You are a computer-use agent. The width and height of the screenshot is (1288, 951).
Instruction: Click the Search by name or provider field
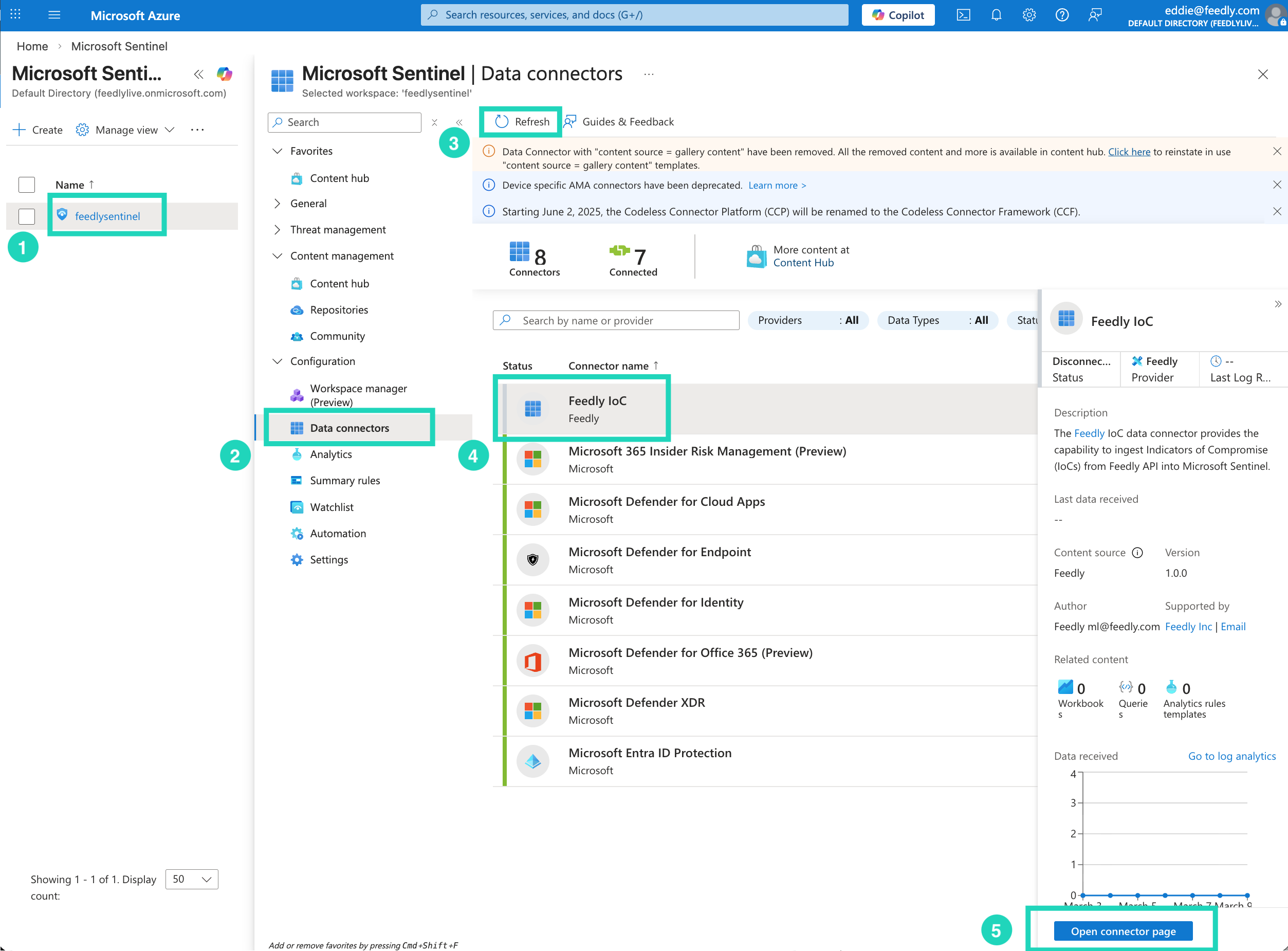[x=616, y=320]
